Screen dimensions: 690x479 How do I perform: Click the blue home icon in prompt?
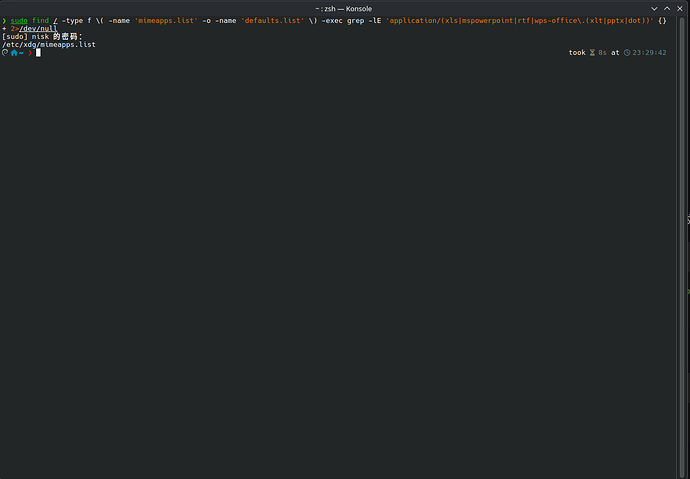(x=14, y=53)
